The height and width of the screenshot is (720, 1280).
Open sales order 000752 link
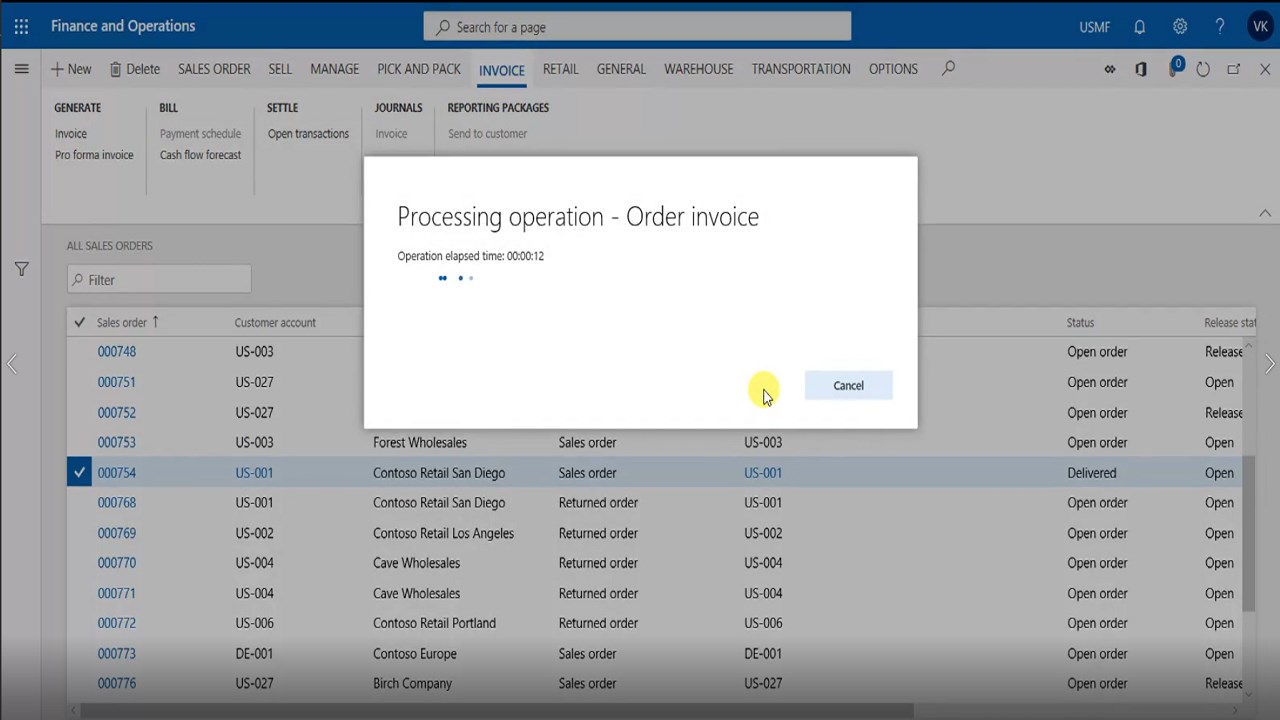click(117, 413)
